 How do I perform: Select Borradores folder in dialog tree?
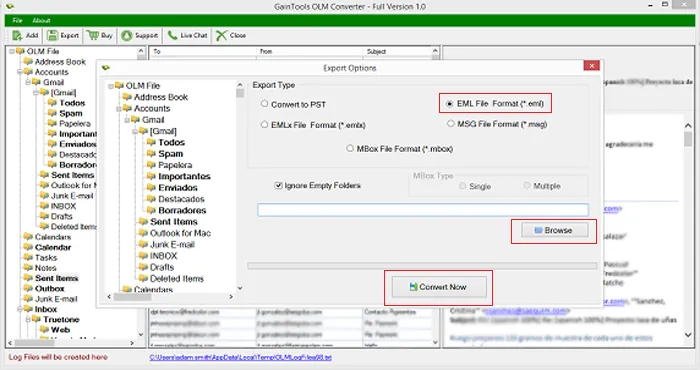(x=182, y=210)
